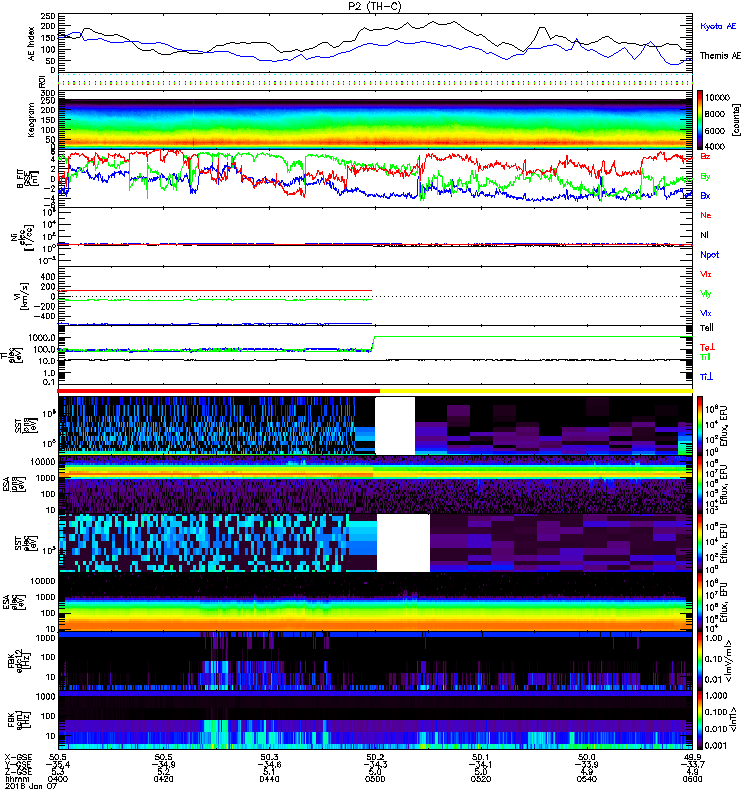Click the yellow segment of the mode bar
750x800 pixels.
coord(536,391)
